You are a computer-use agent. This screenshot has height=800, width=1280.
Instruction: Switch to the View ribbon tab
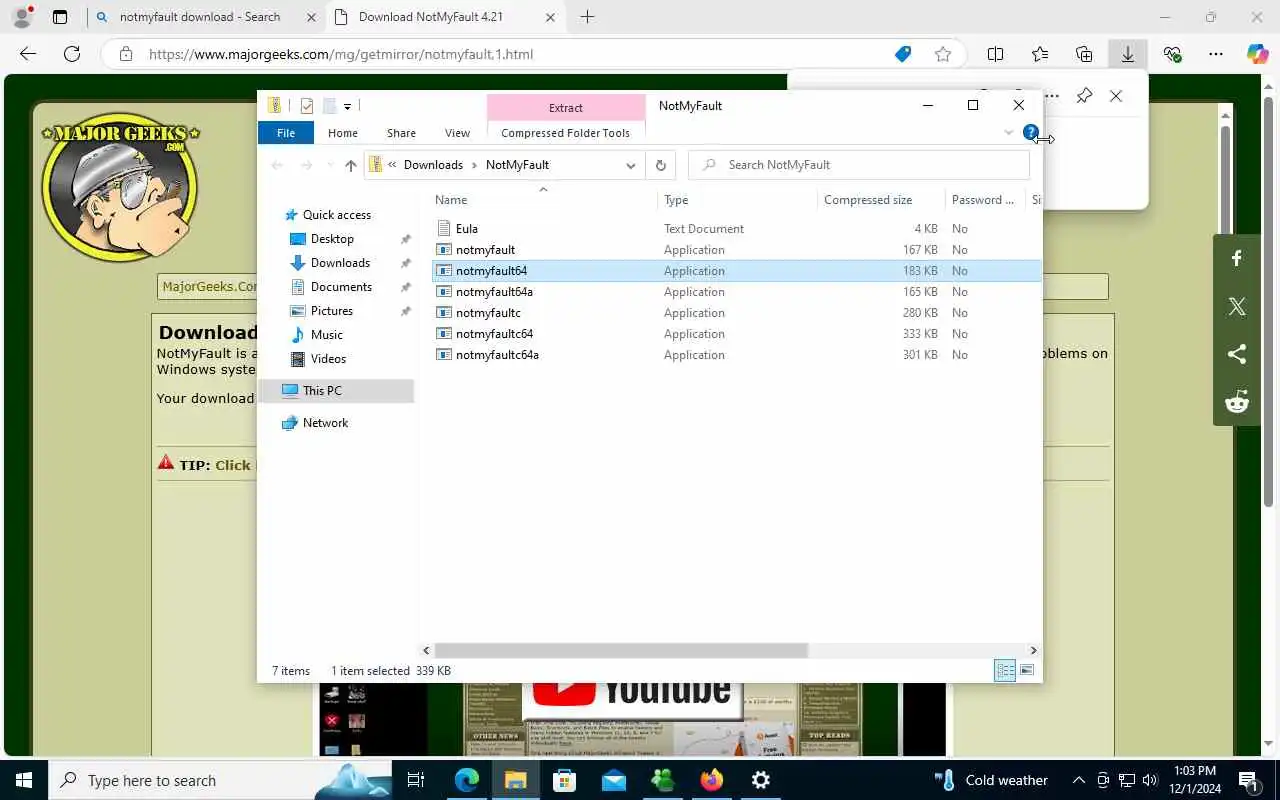point(457,133)
